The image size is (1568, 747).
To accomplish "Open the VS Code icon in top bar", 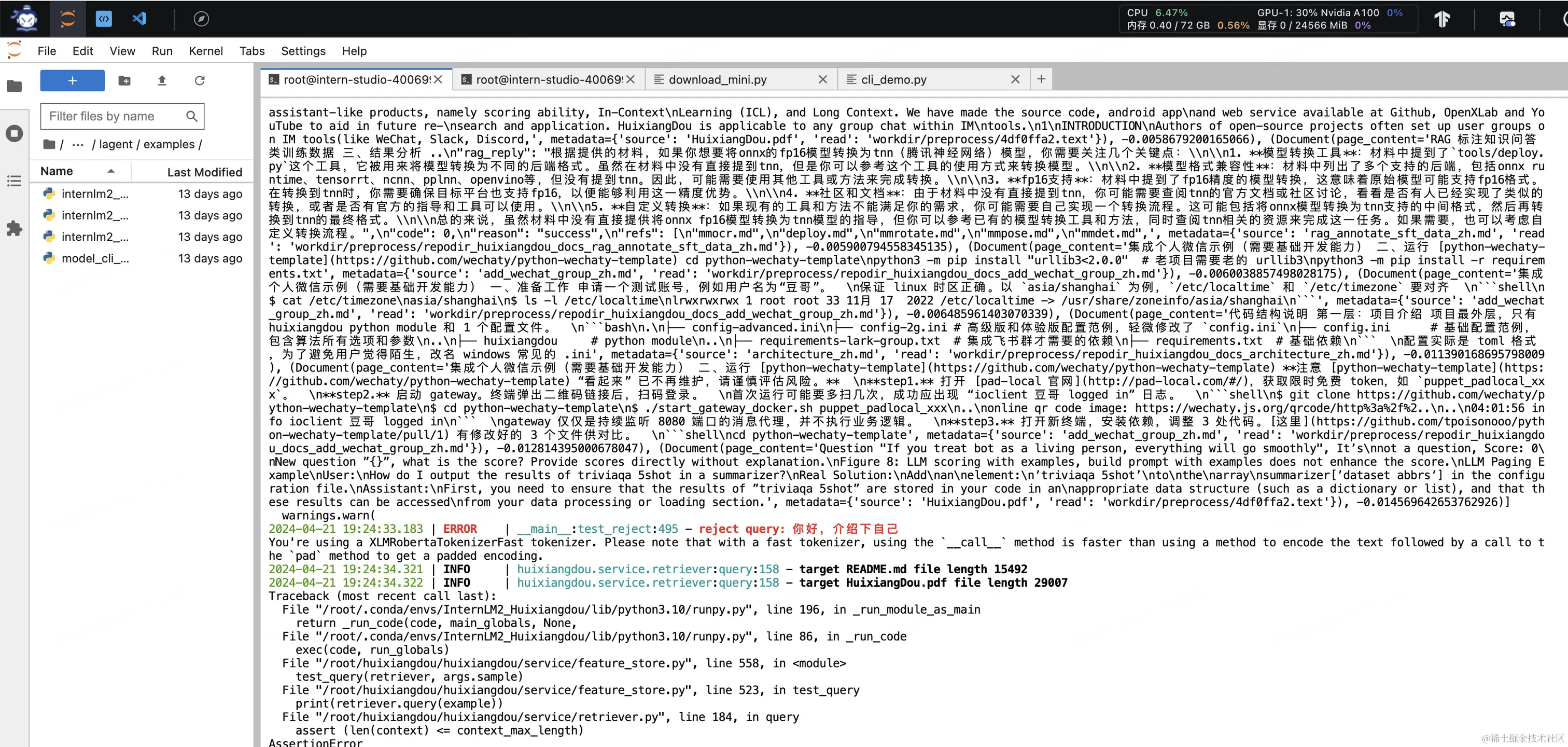I will pos(139,19).
